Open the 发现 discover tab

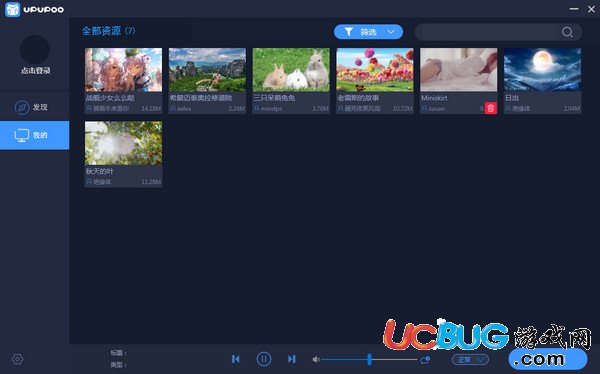[x=34, y=107]
